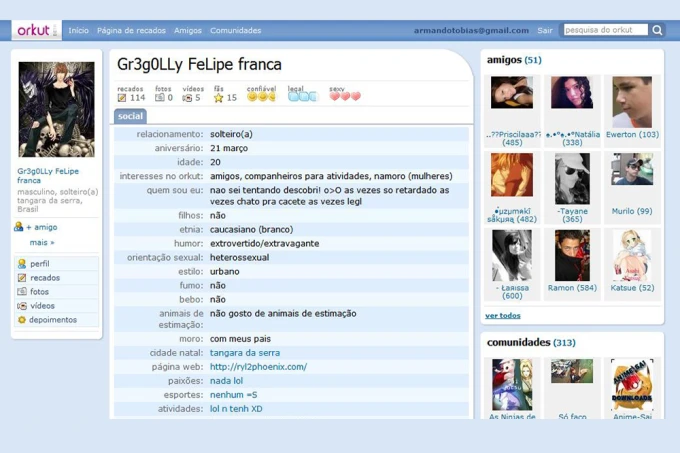The height and width of the screenshot is (453, 680).
Task: Click 'ver todos' under amigos
Action: [503, 316]
